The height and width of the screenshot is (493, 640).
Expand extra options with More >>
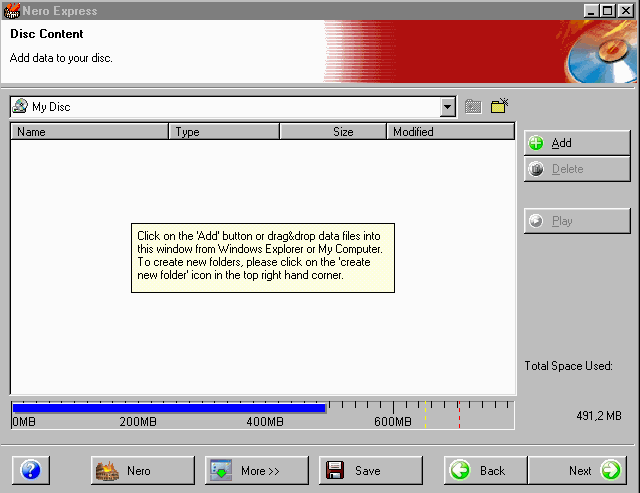[257, 470]
